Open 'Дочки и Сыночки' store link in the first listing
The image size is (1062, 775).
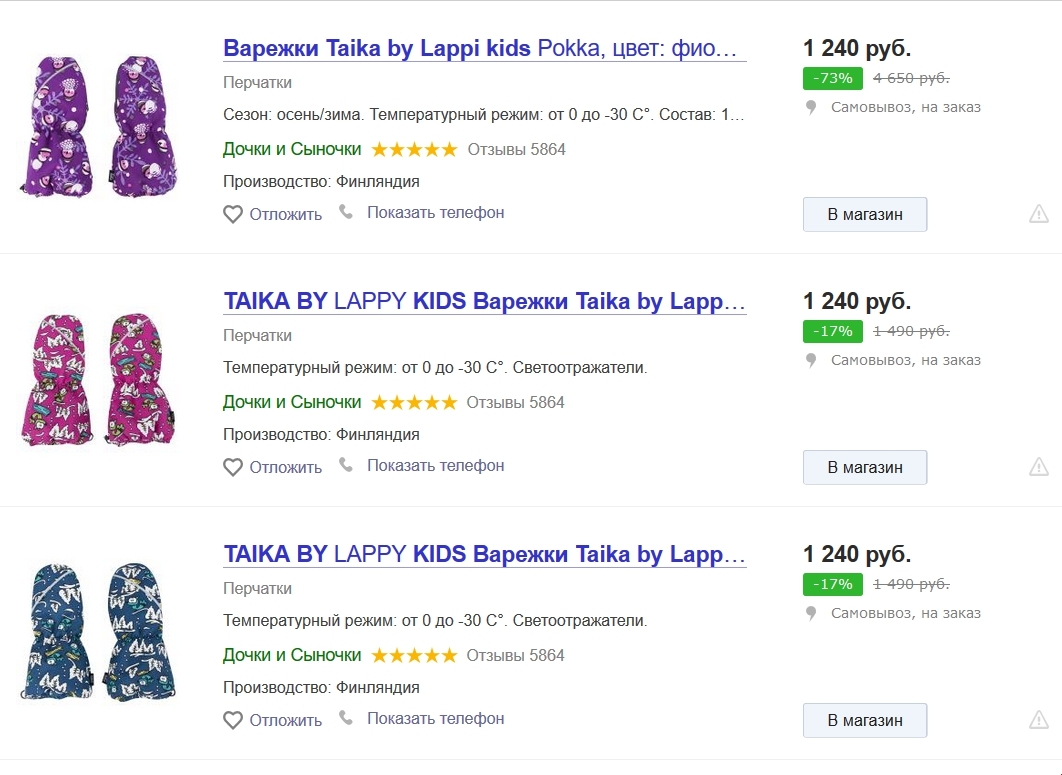[292, 149]
